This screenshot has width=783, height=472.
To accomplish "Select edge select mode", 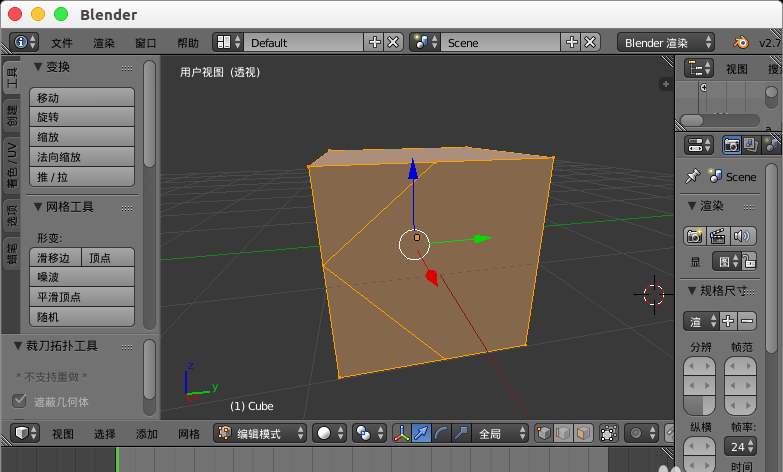I will coord(563,433).
